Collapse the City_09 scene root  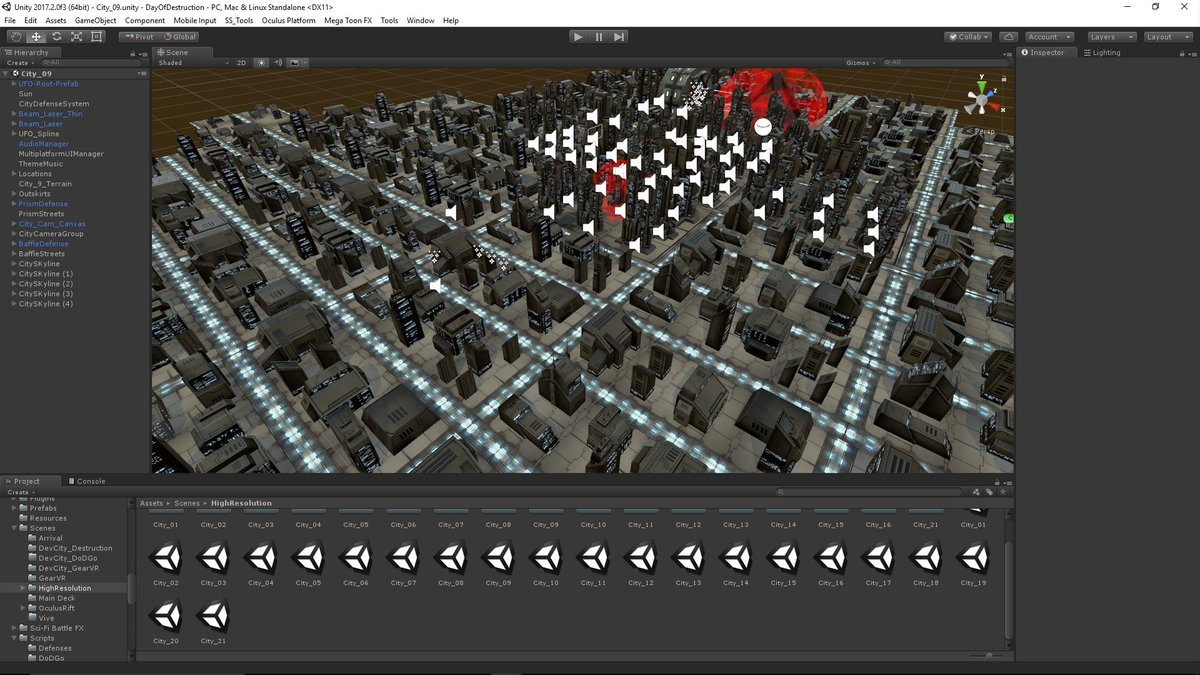[x=6, y=74]
